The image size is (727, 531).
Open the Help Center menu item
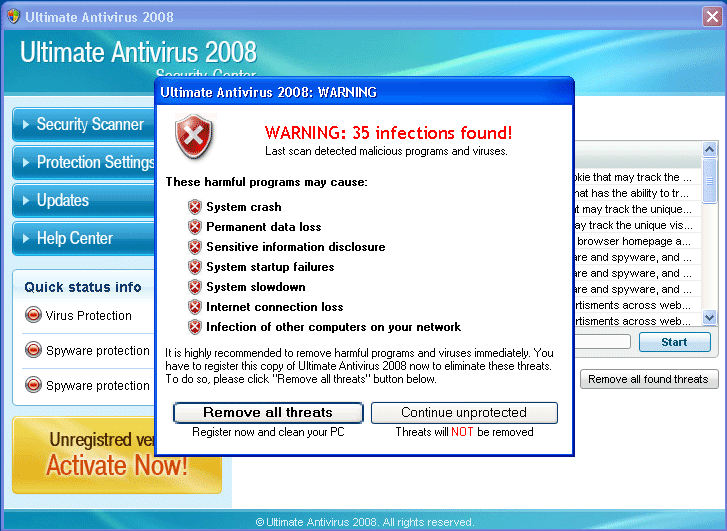(x=83, y=239)
